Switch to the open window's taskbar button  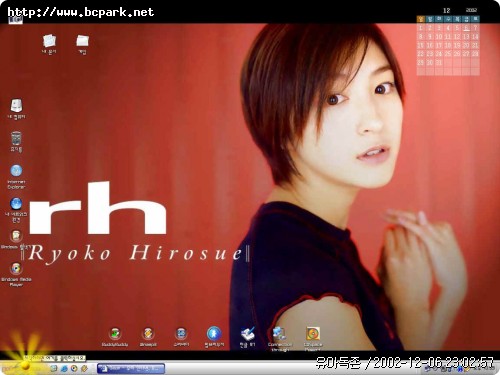(x=131, y=368)
